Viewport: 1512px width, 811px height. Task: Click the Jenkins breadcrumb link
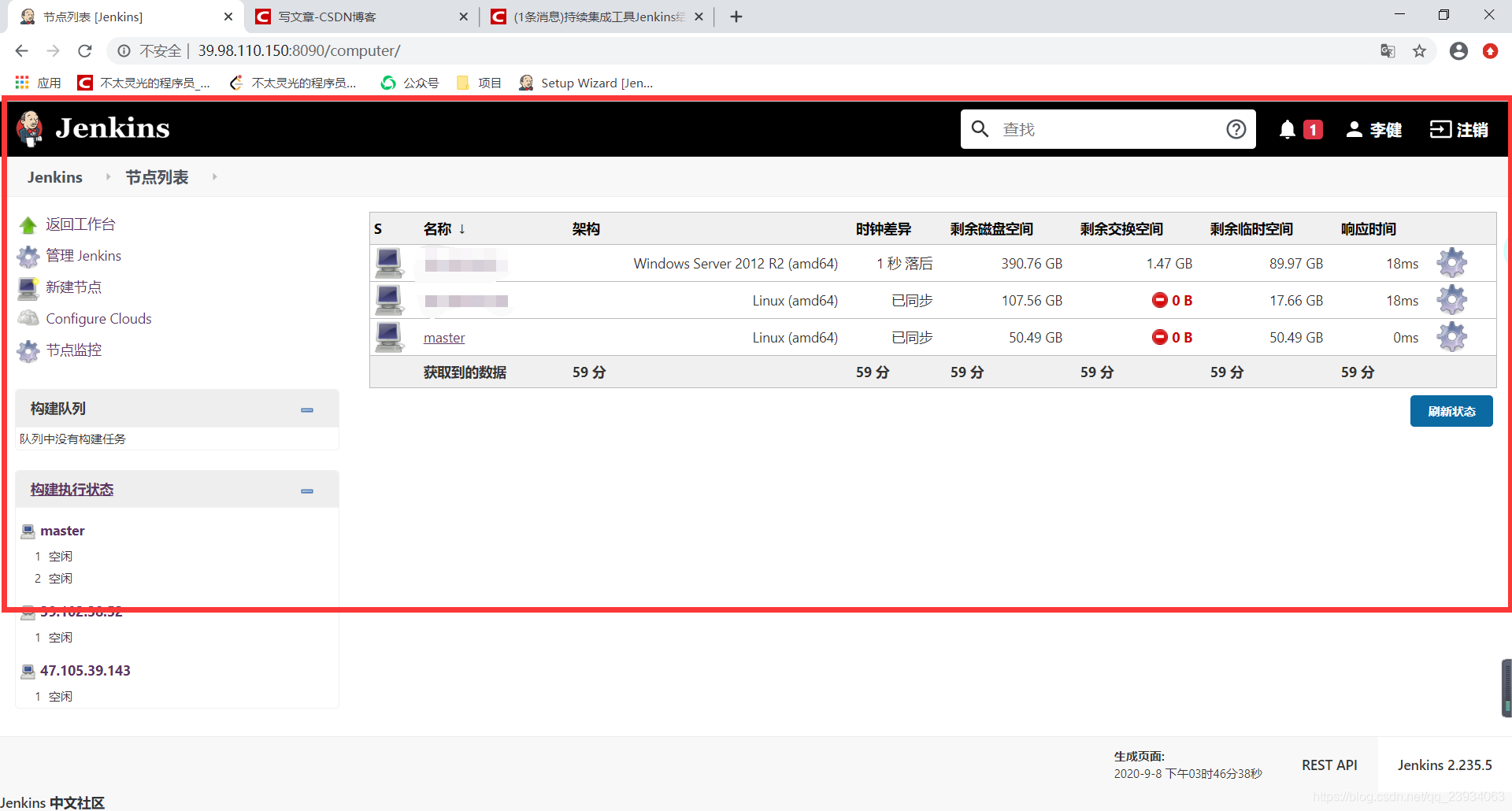pyautogui.click(x=55, y=177)
